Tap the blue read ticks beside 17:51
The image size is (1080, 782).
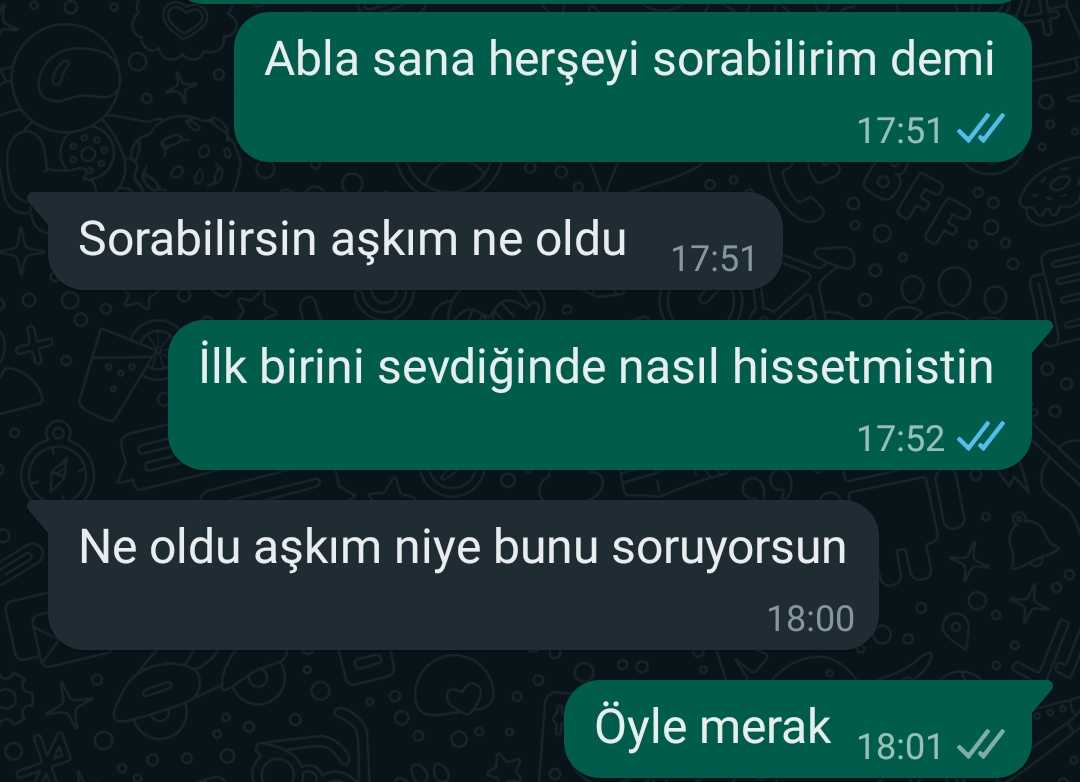[x=982, y=129]
